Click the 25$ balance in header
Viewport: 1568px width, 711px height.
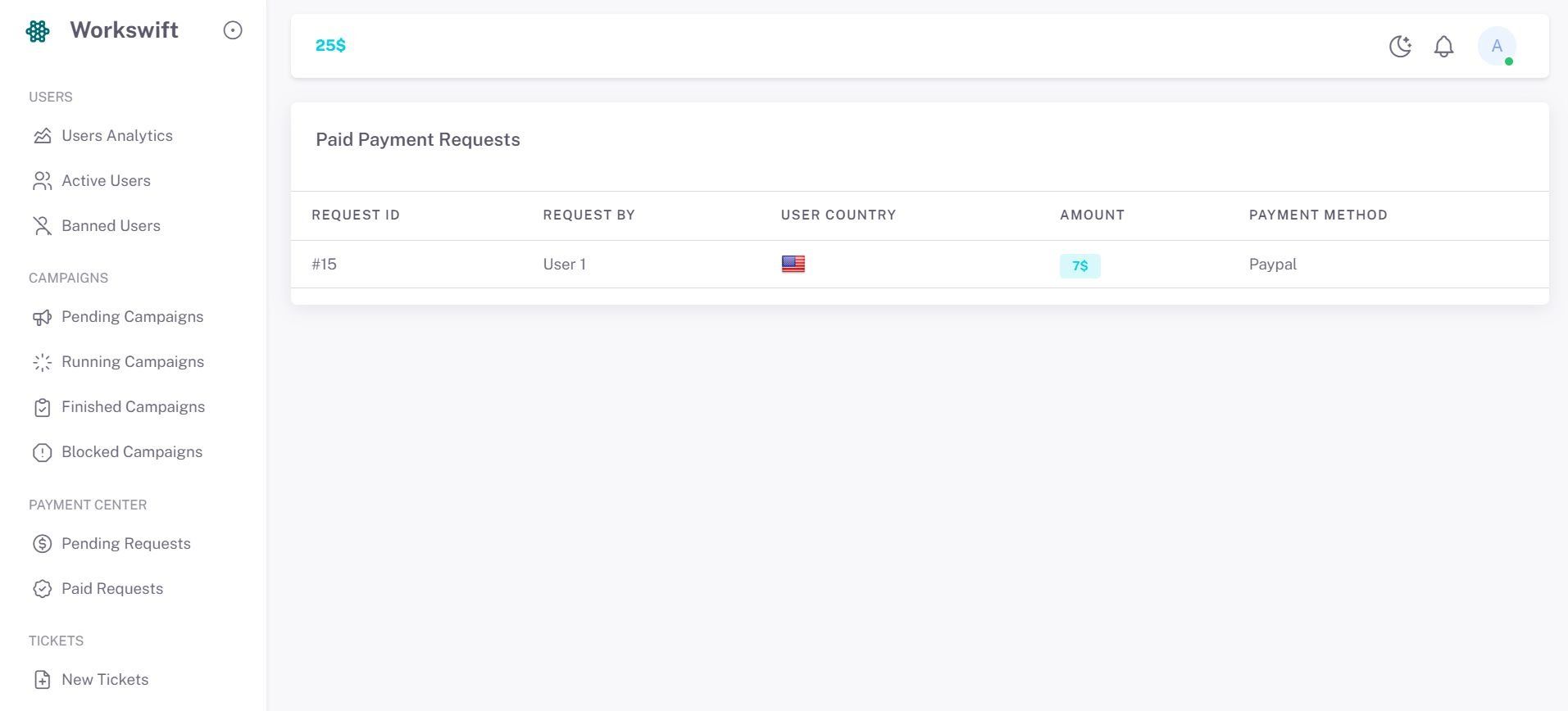[x=330, y=45]
